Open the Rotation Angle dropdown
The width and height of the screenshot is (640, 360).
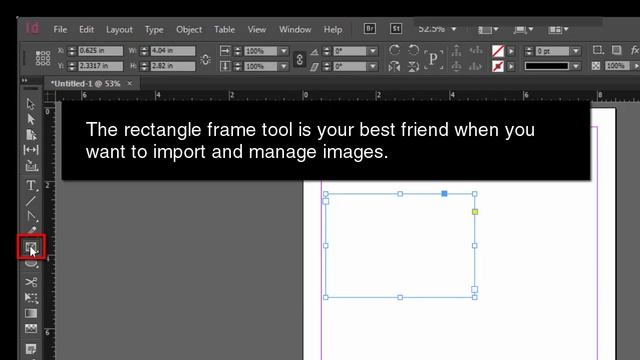[373, 51]
